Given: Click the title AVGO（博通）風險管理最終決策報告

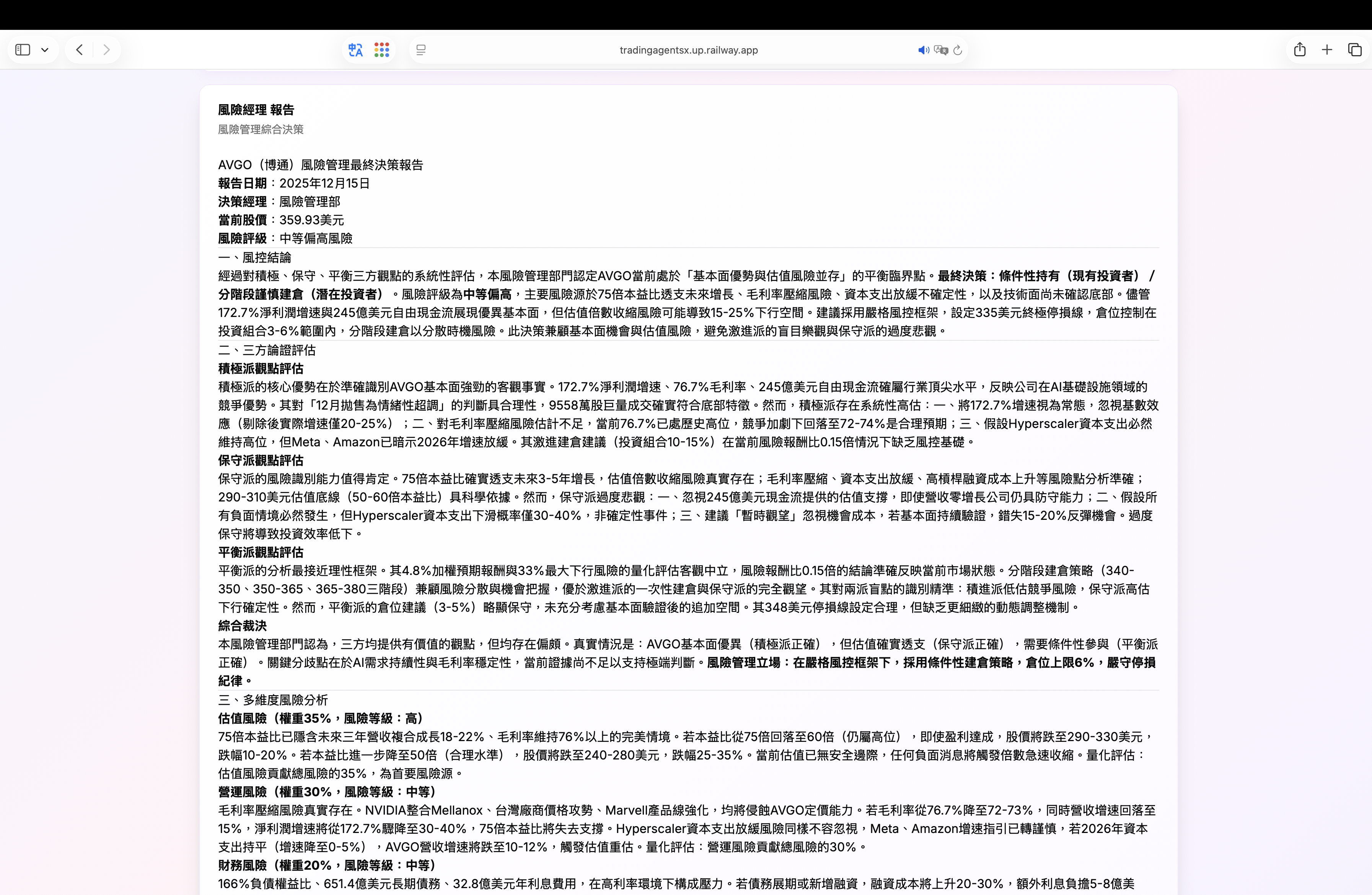Looking at the screenshot, I should coord(321,165).
